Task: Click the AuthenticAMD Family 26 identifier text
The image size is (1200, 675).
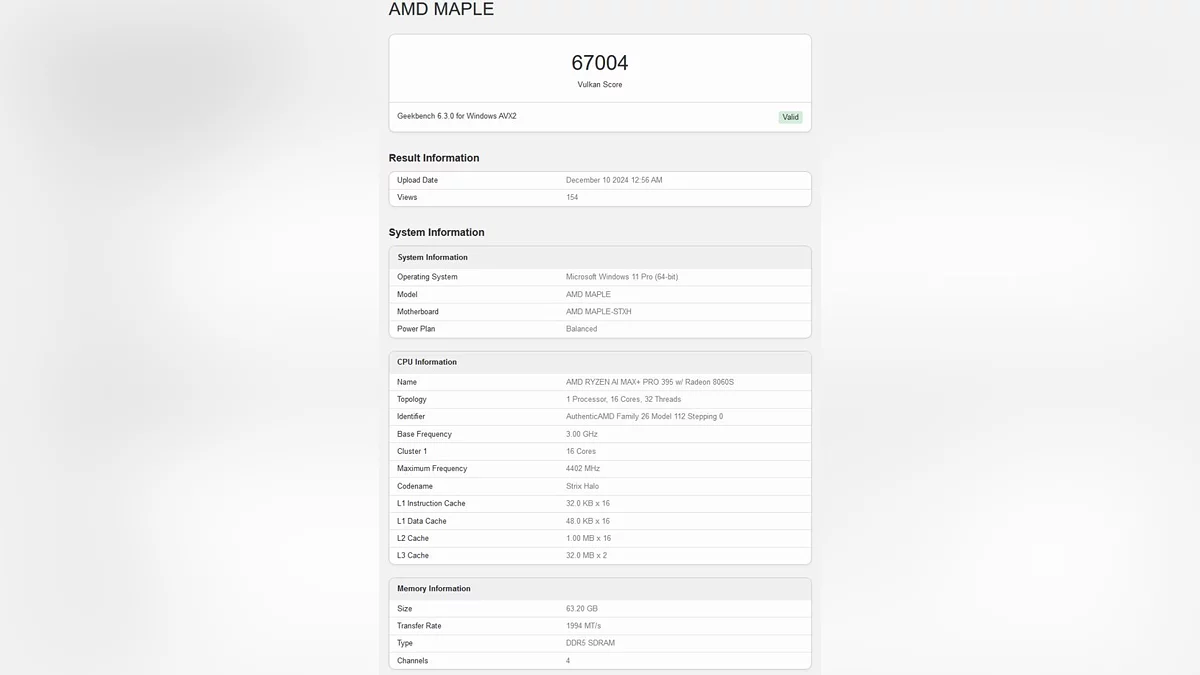Action: (x=645, y=416)
